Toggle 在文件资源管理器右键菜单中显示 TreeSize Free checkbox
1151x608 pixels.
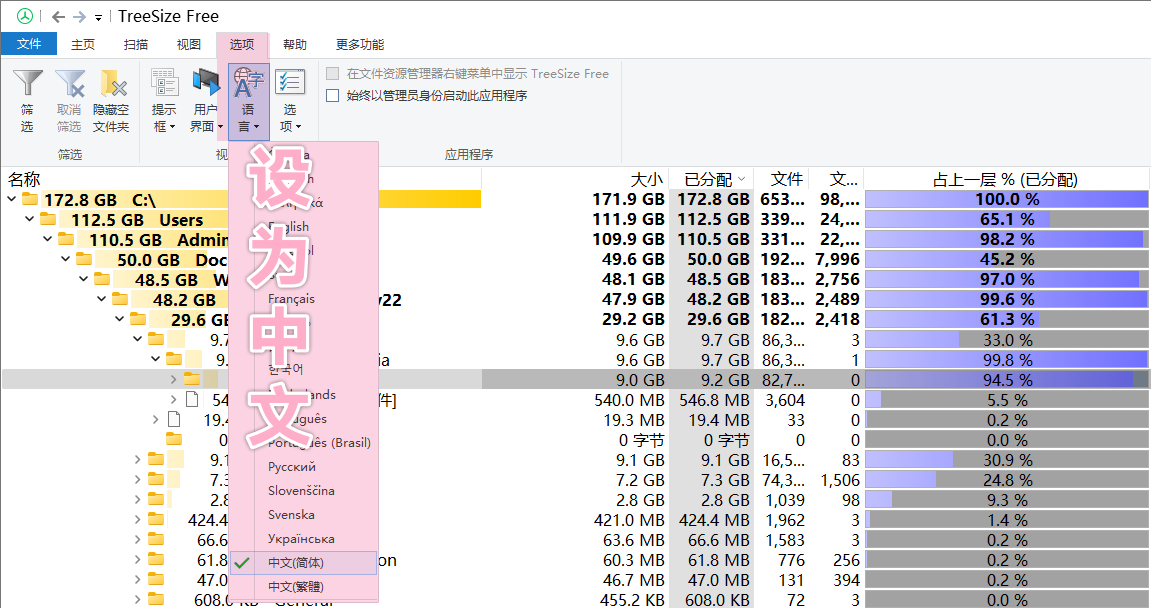pos(333,73)
